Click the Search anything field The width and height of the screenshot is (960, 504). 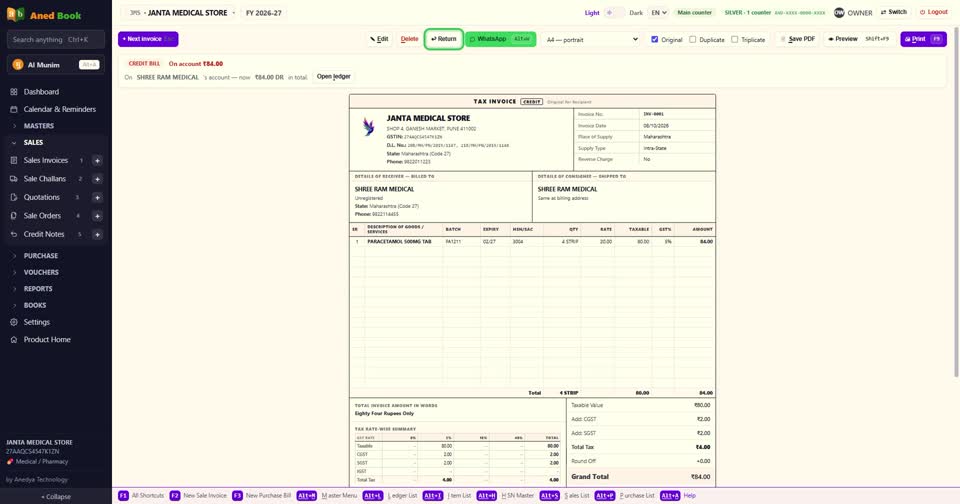(x=56, y=40)
